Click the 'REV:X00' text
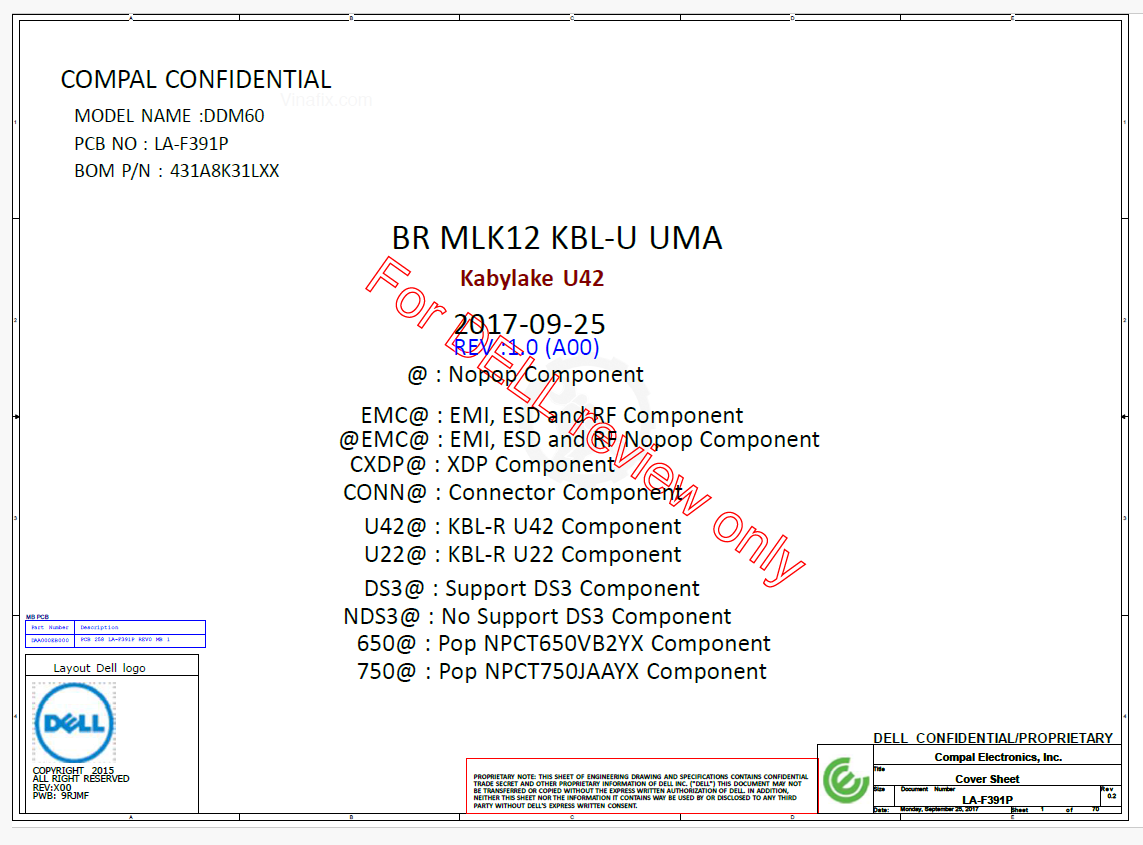1143x845 pixels. [x=52, y=787]
